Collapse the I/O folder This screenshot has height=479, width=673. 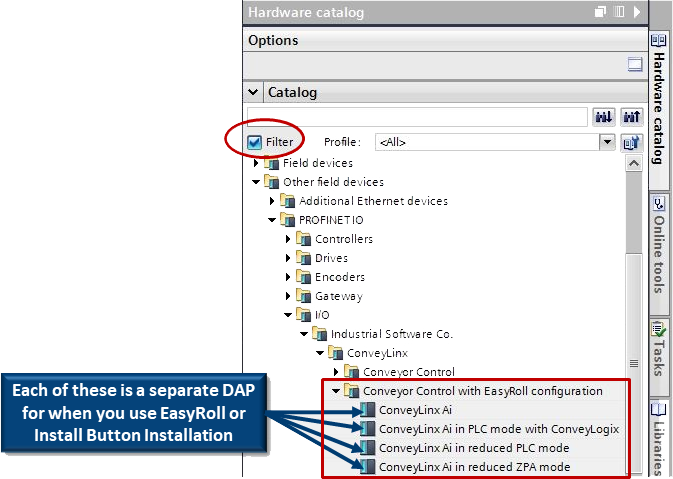pos(288,315)
